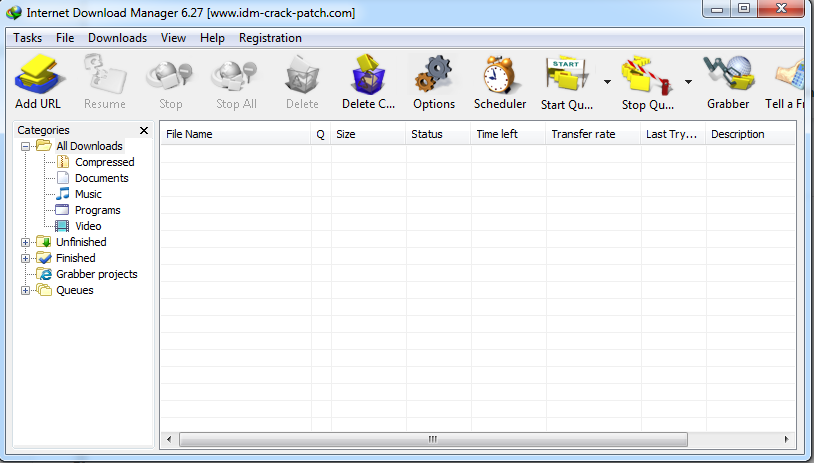The image size is (814, 463).
Task: Sort by the Transfer rate column header
Action: coord(593,134)
